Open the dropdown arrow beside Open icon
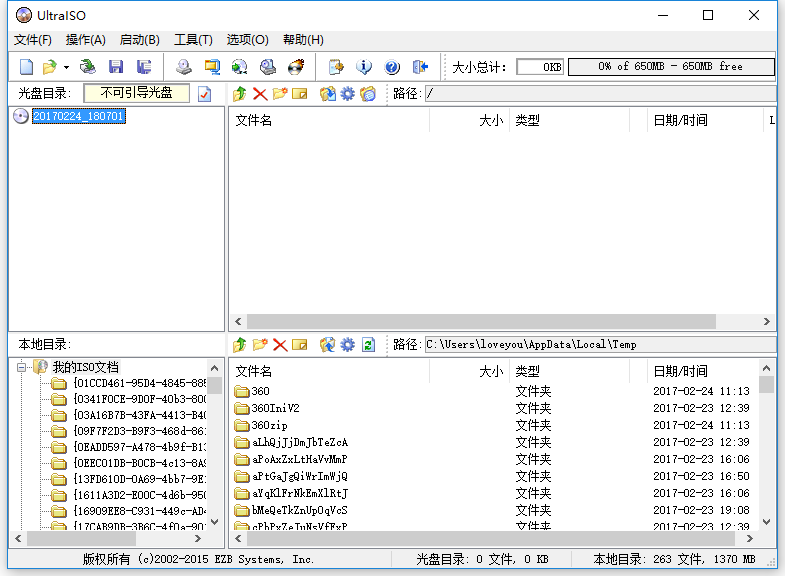Image resolution: width=785 pixels, height=576 pixels. click(66, 67)
